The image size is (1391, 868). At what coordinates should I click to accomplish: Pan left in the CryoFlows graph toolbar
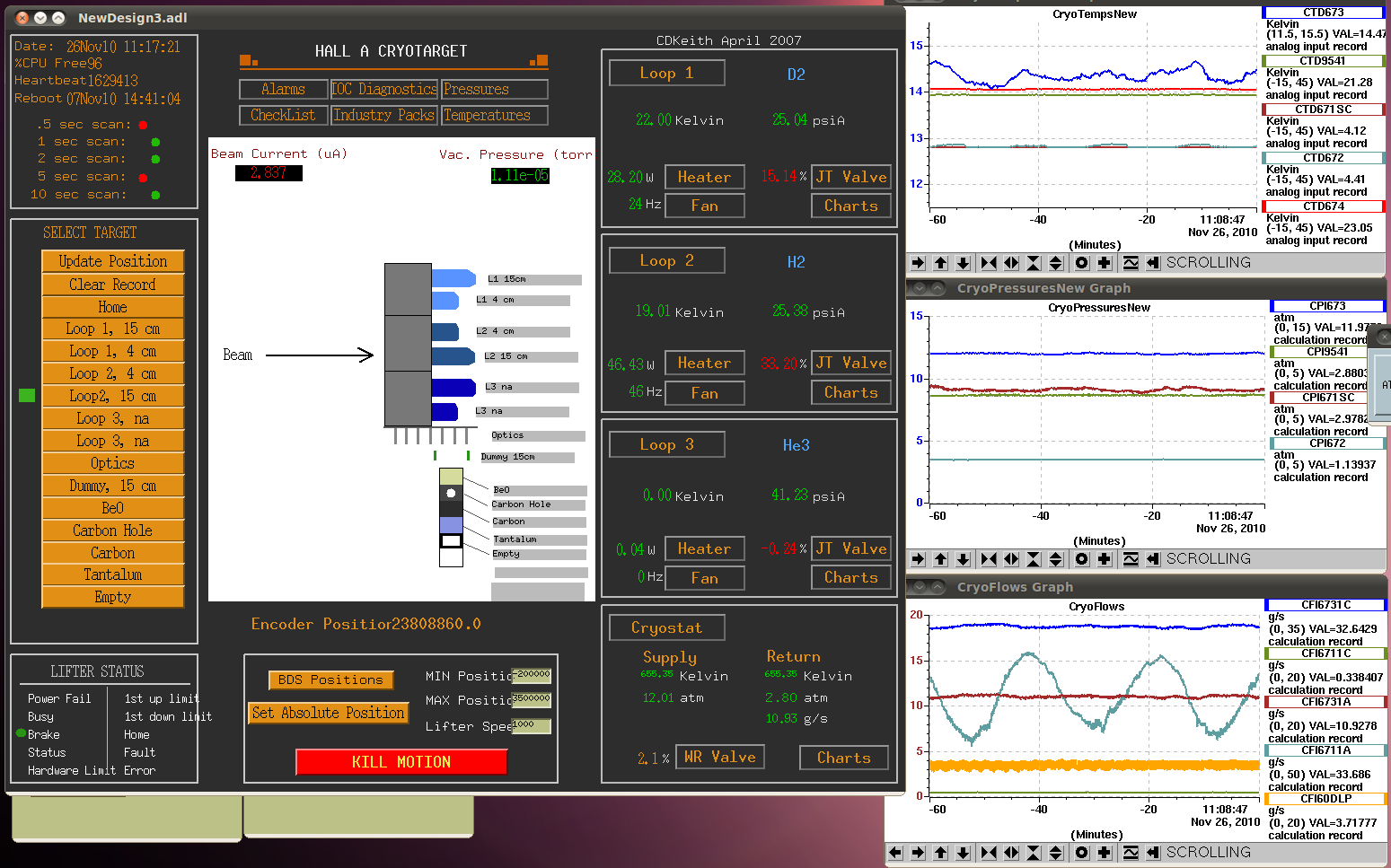[895, 853]
